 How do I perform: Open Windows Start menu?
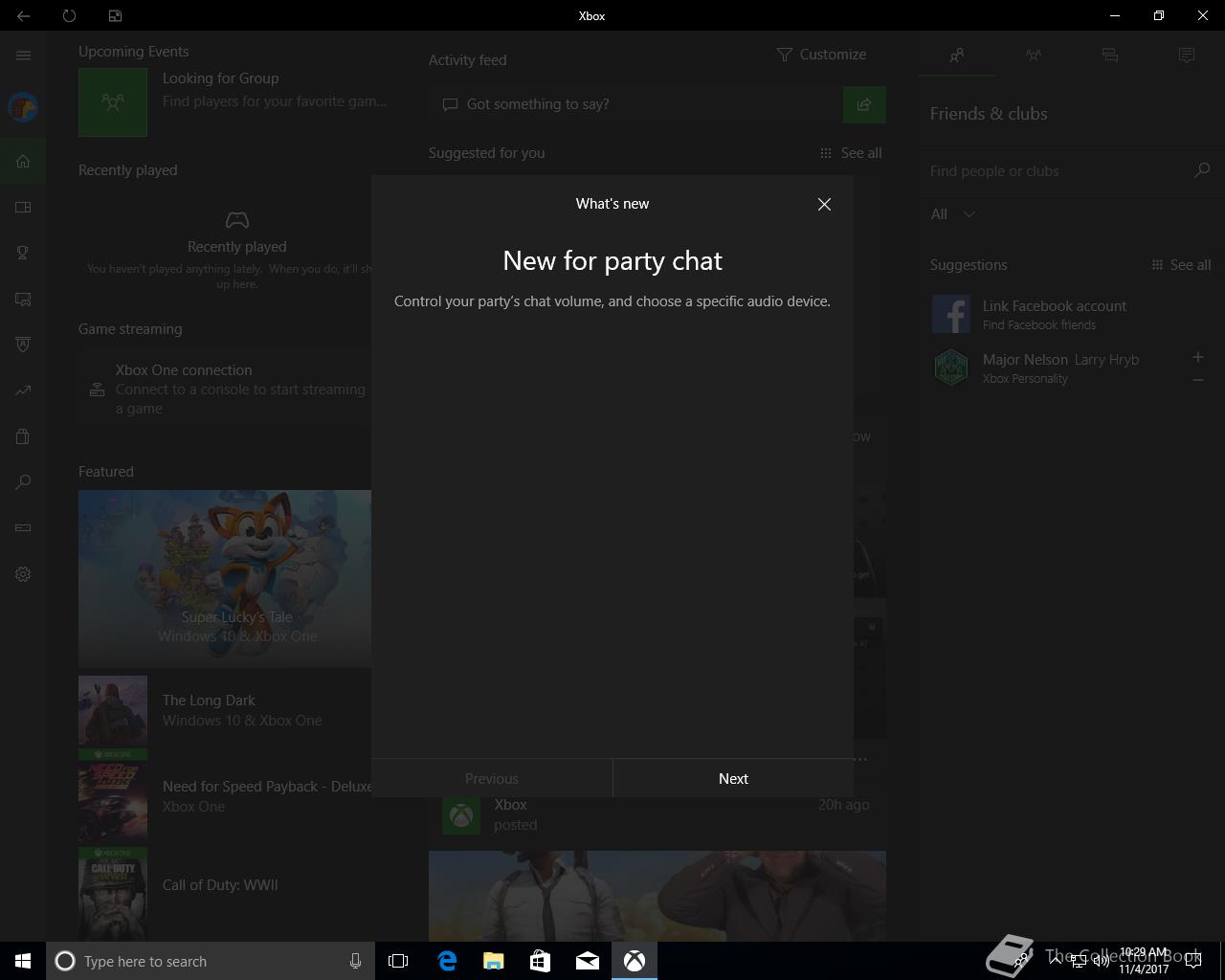coord(23,961)
